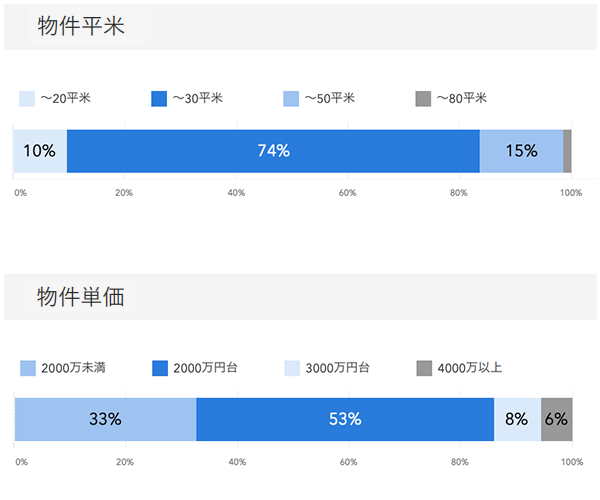Screen dimensions: 600x500
Task: Select the 8% bar segment
Action: (x=517, y=419)
